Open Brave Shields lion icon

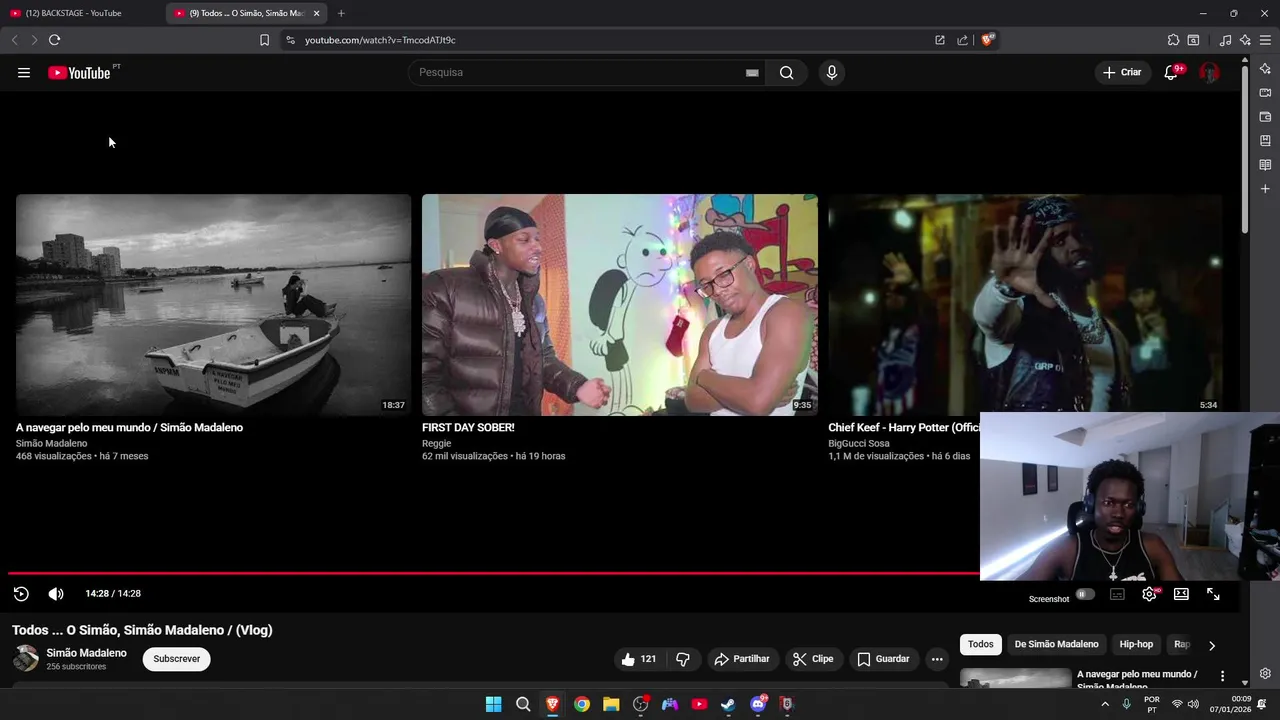pyautogui.click(x=987, y=40)
